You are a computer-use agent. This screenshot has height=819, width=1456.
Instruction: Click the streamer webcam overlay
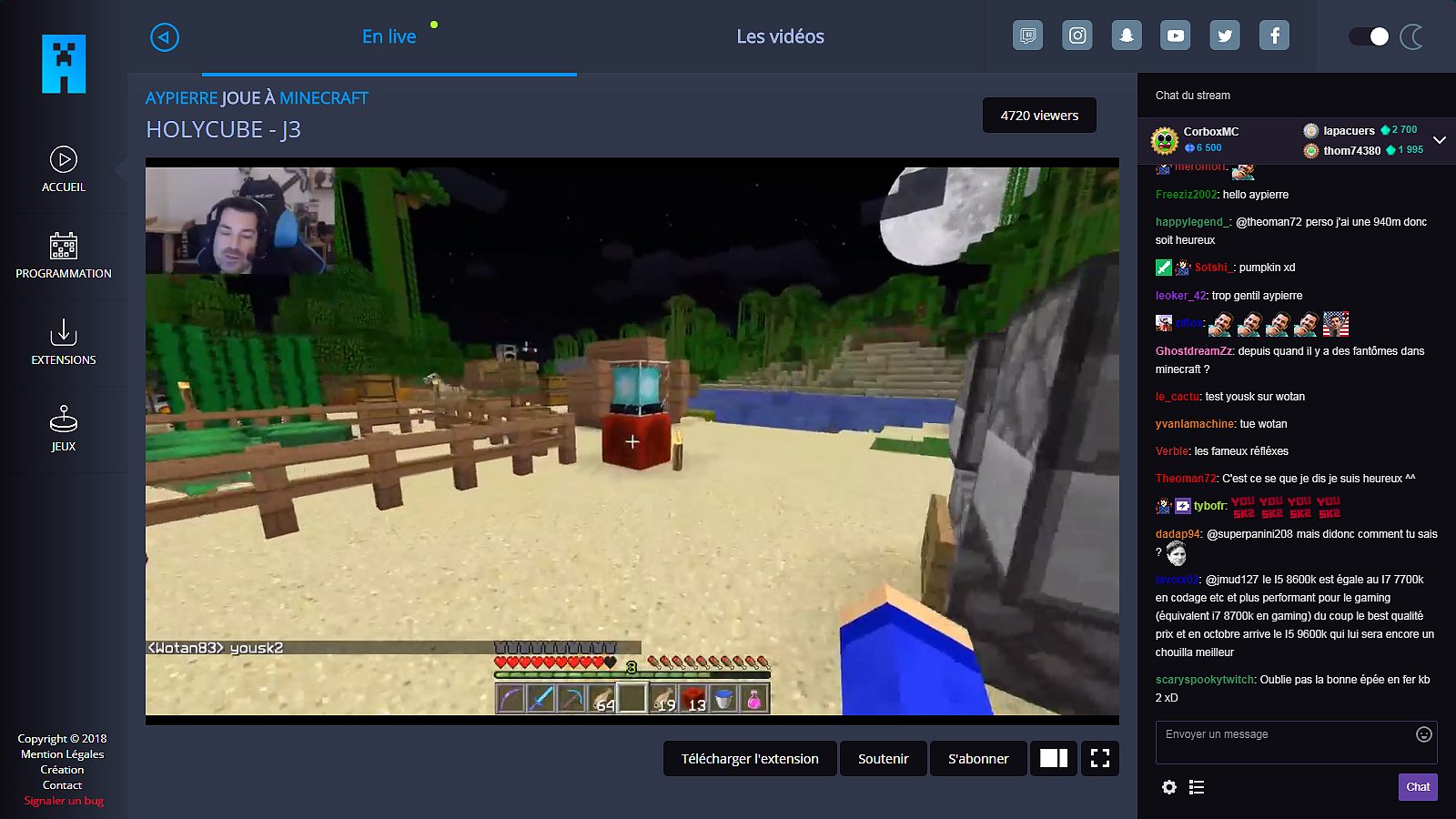(240, 220)
